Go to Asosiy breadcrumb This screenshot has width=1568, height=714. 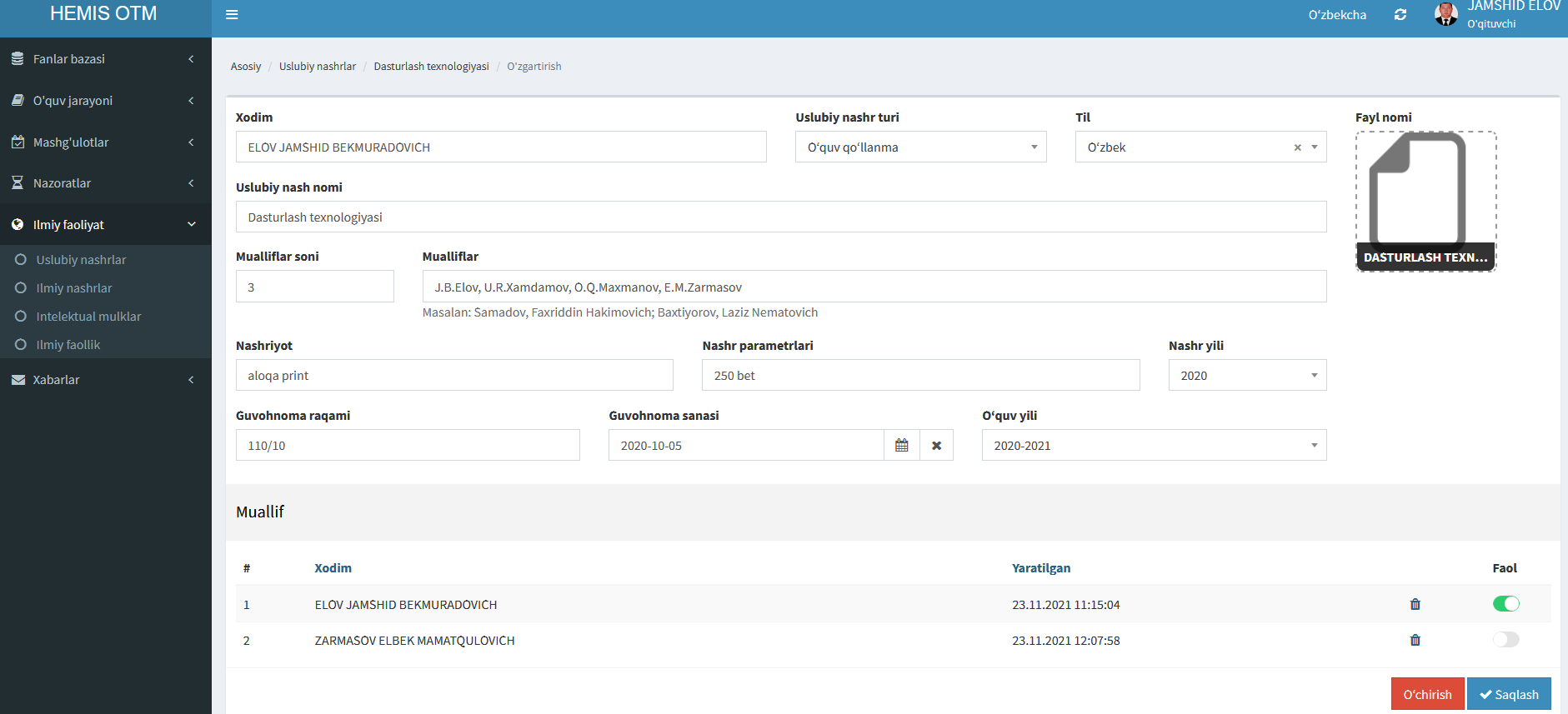tap(246, 67)
